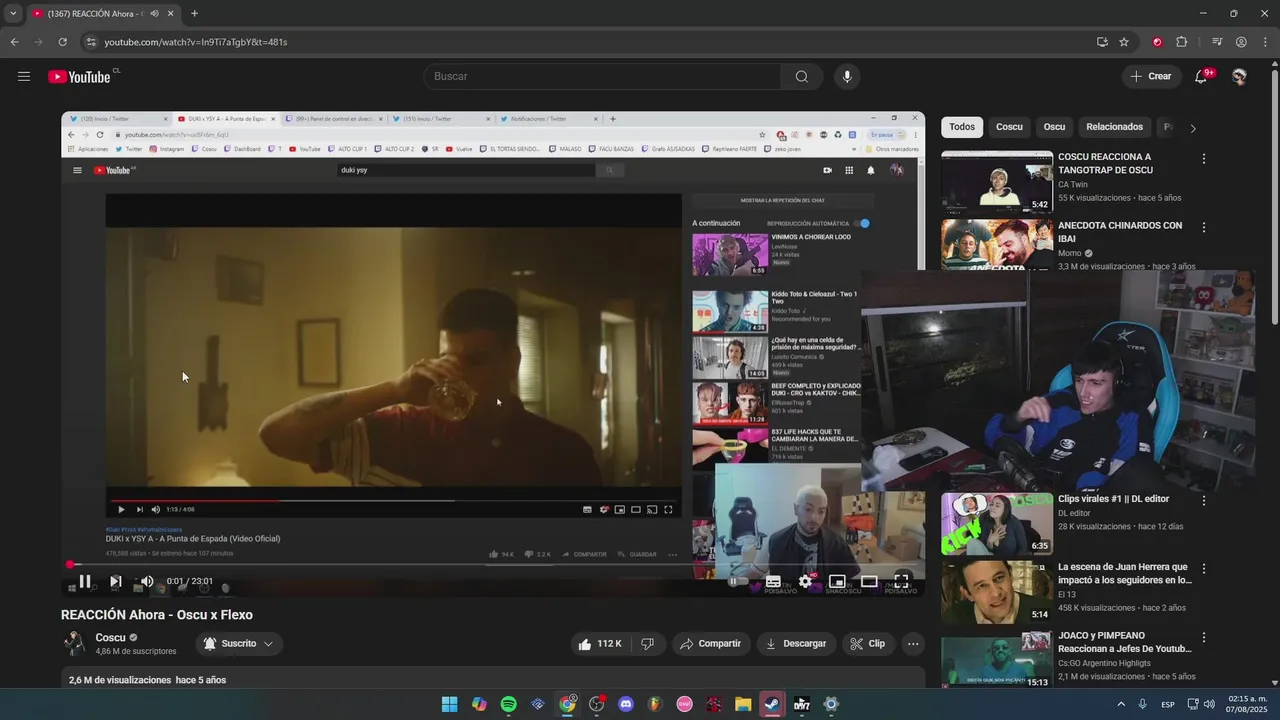The width and height of the screenshot is (1280, 720).
Task: Seek in the red video progress bar
Action: click(x=493, y=565)
